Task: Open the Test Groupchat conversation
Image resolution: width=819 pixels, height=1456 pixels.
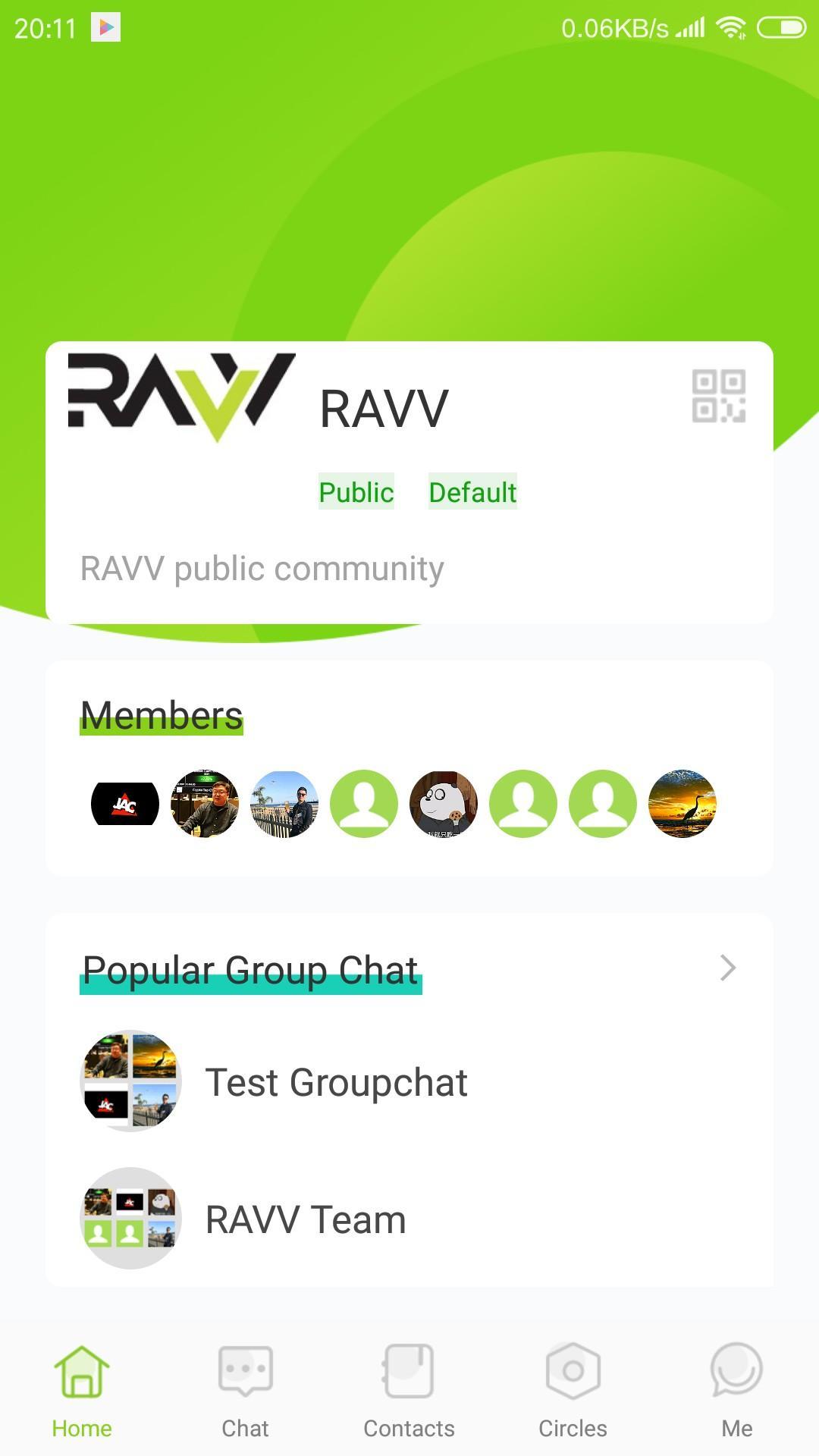Action: [409, 1081]
